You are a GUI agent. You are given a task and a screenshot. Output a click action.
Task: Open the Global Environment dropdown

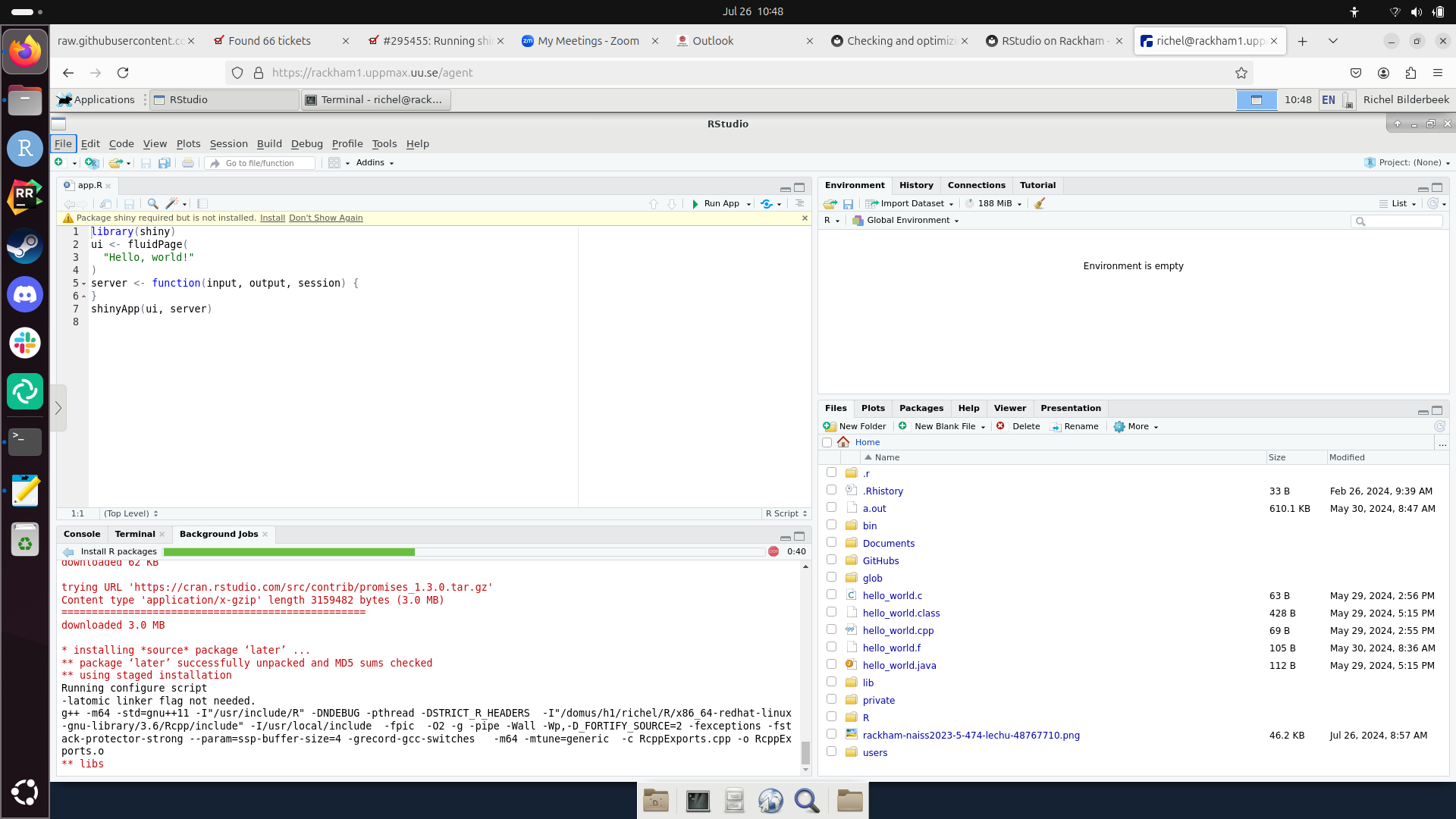905,221
